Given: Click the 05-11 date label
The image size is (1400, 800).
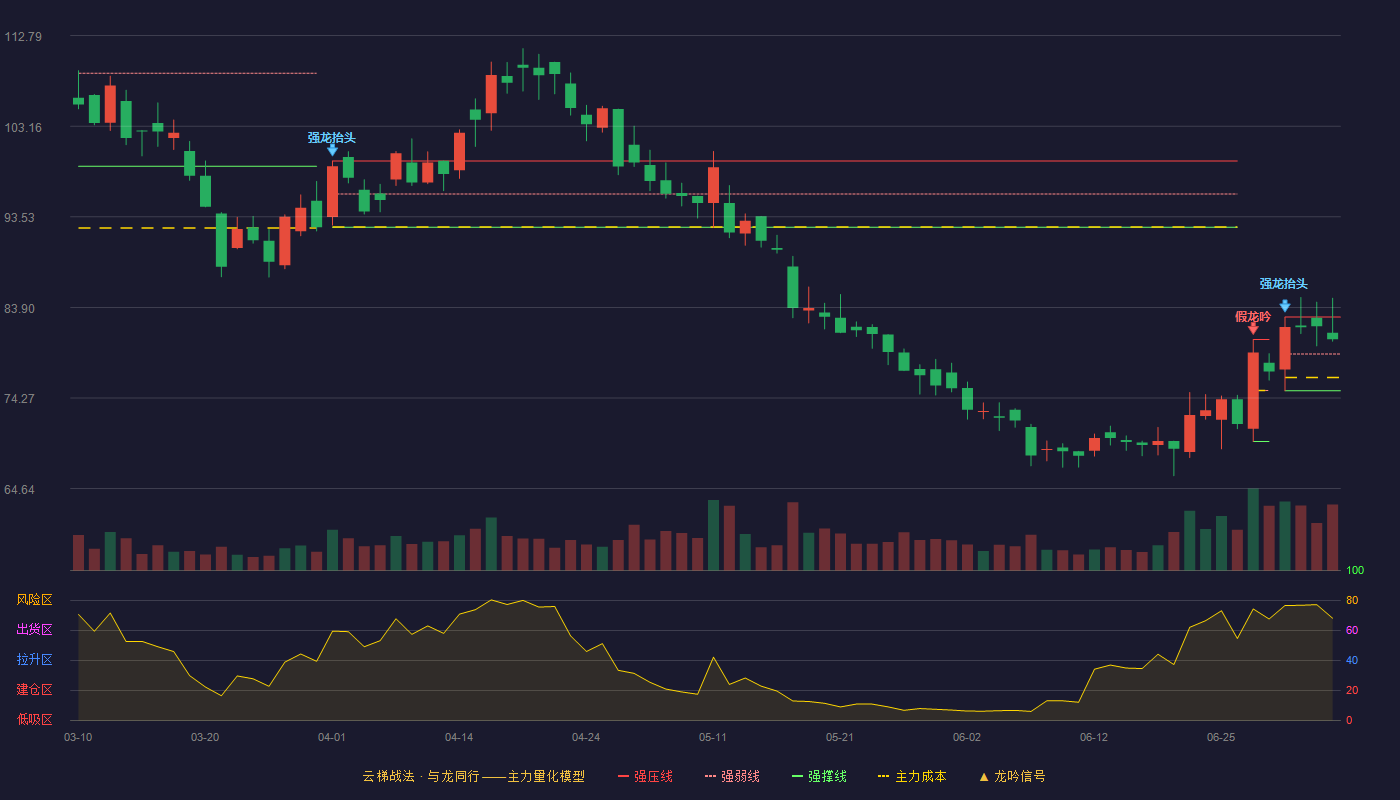Looking at the screenshot, I should point(713,737).
